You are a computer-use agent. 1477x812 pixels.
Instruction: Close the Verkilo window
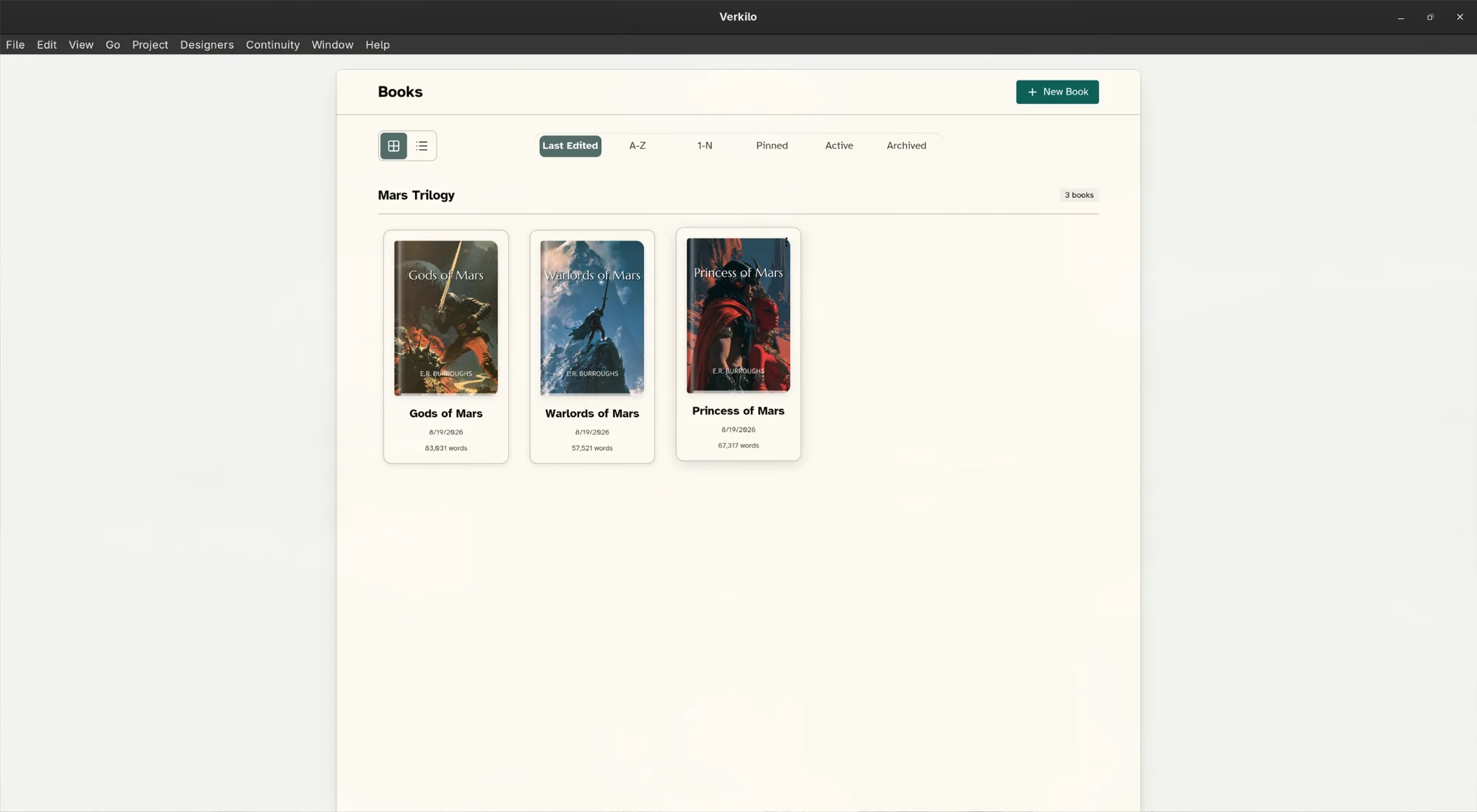pos(1460,17)
